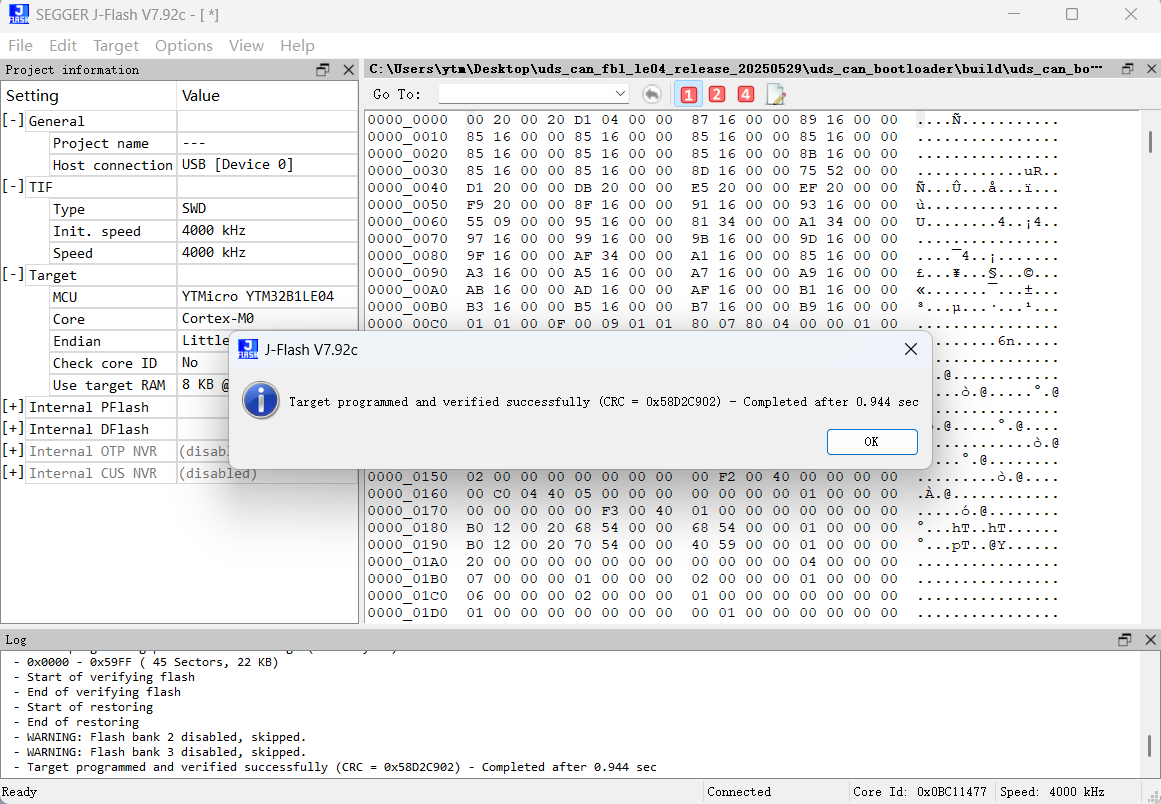Undock the Log panel

tap(1125, 639)
